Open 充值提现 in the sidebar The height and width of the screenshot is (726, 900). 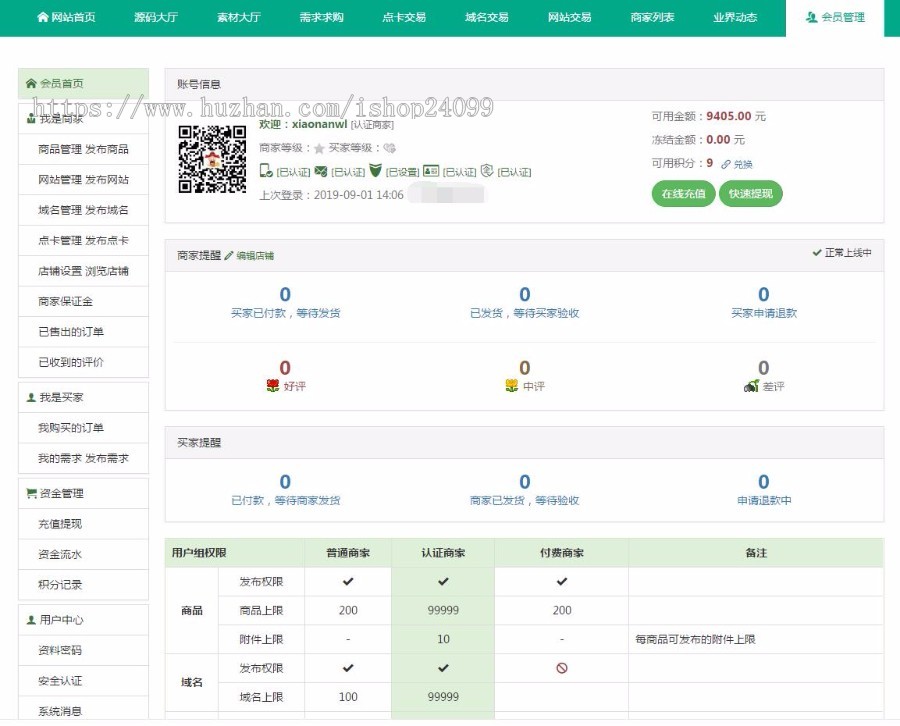pos(60,524)
